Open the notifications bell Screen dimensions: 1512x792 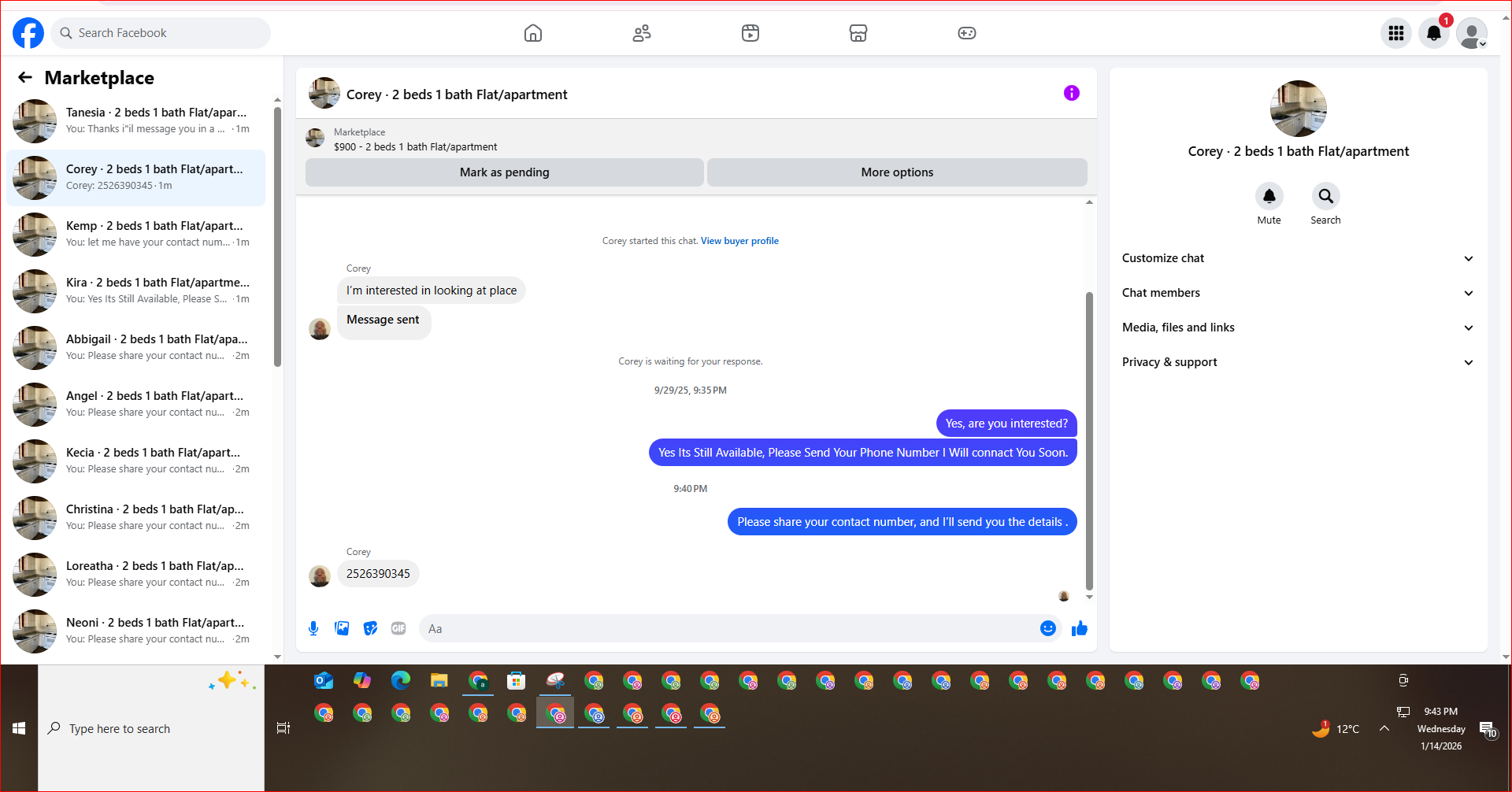(x=1434, y=33)
